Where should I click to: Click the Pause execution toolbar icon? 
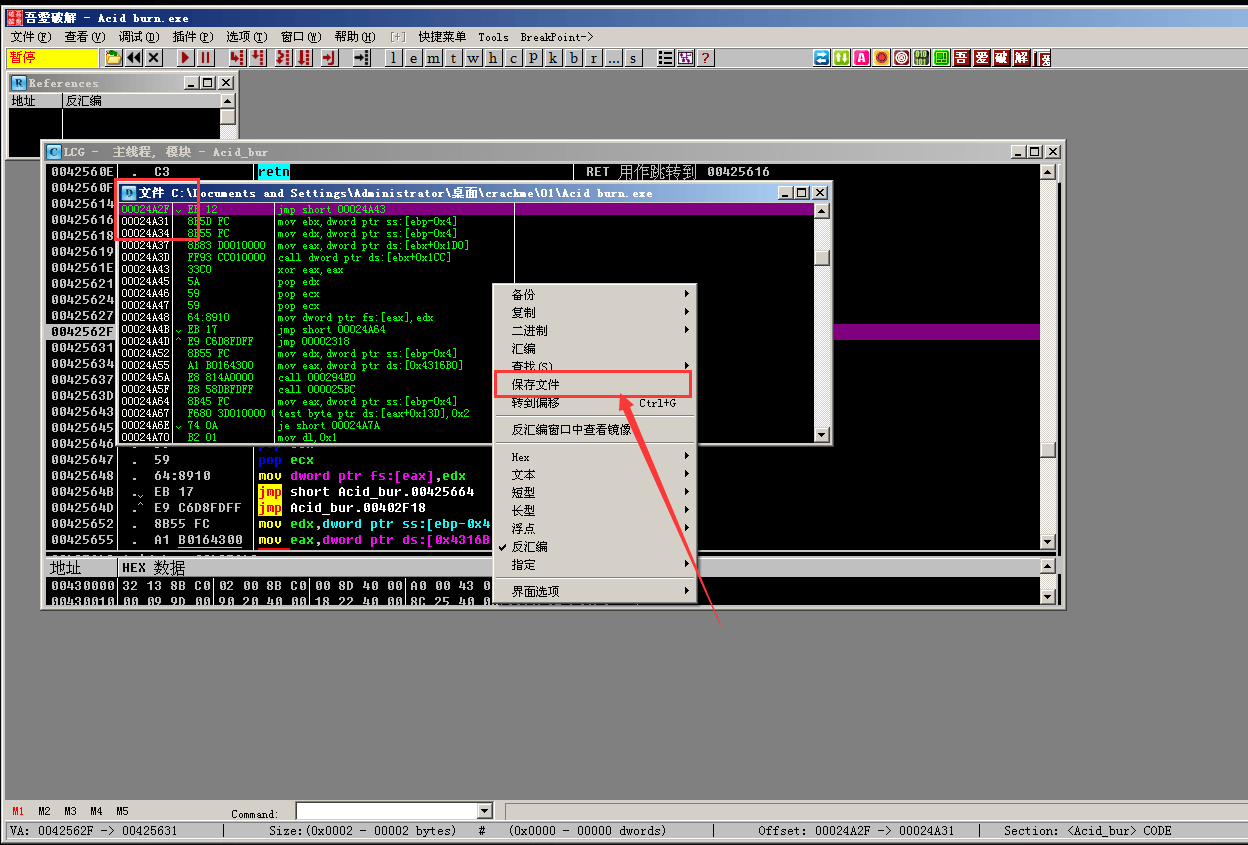pyautogui.click(x=206, y=58)
